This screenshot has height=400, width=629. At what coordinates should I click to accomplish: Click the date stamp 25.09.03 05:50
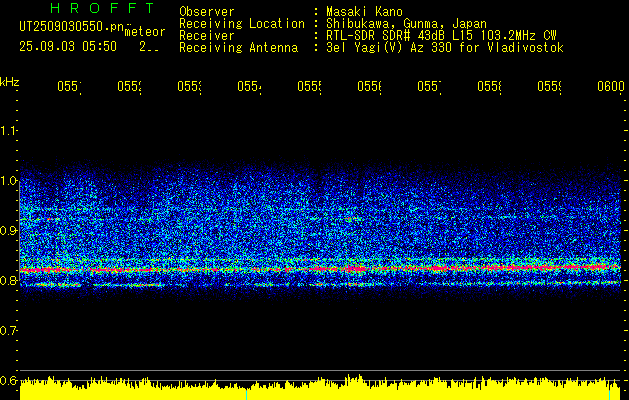68,47
